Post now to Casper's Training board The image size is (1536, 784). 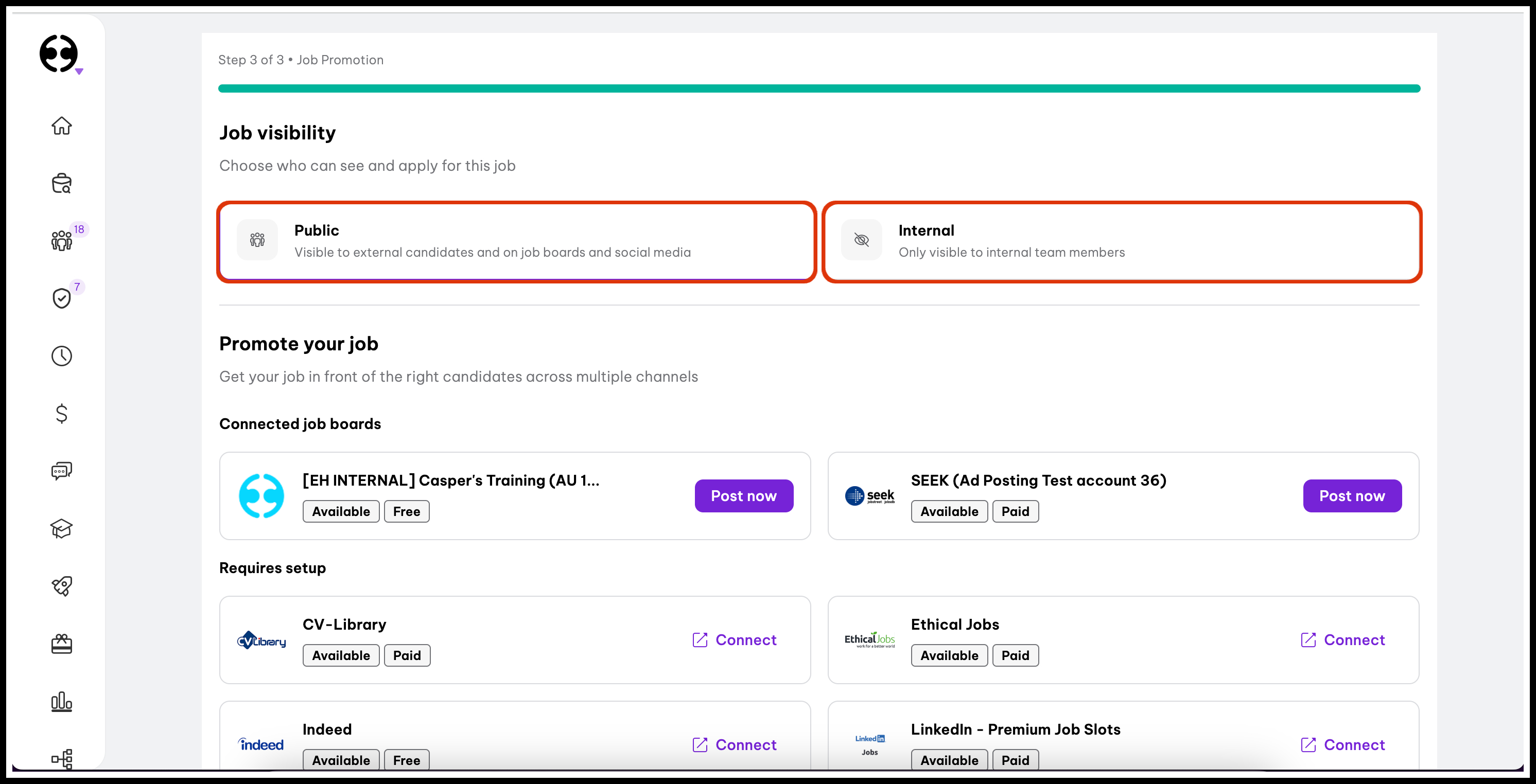[743, 496]
